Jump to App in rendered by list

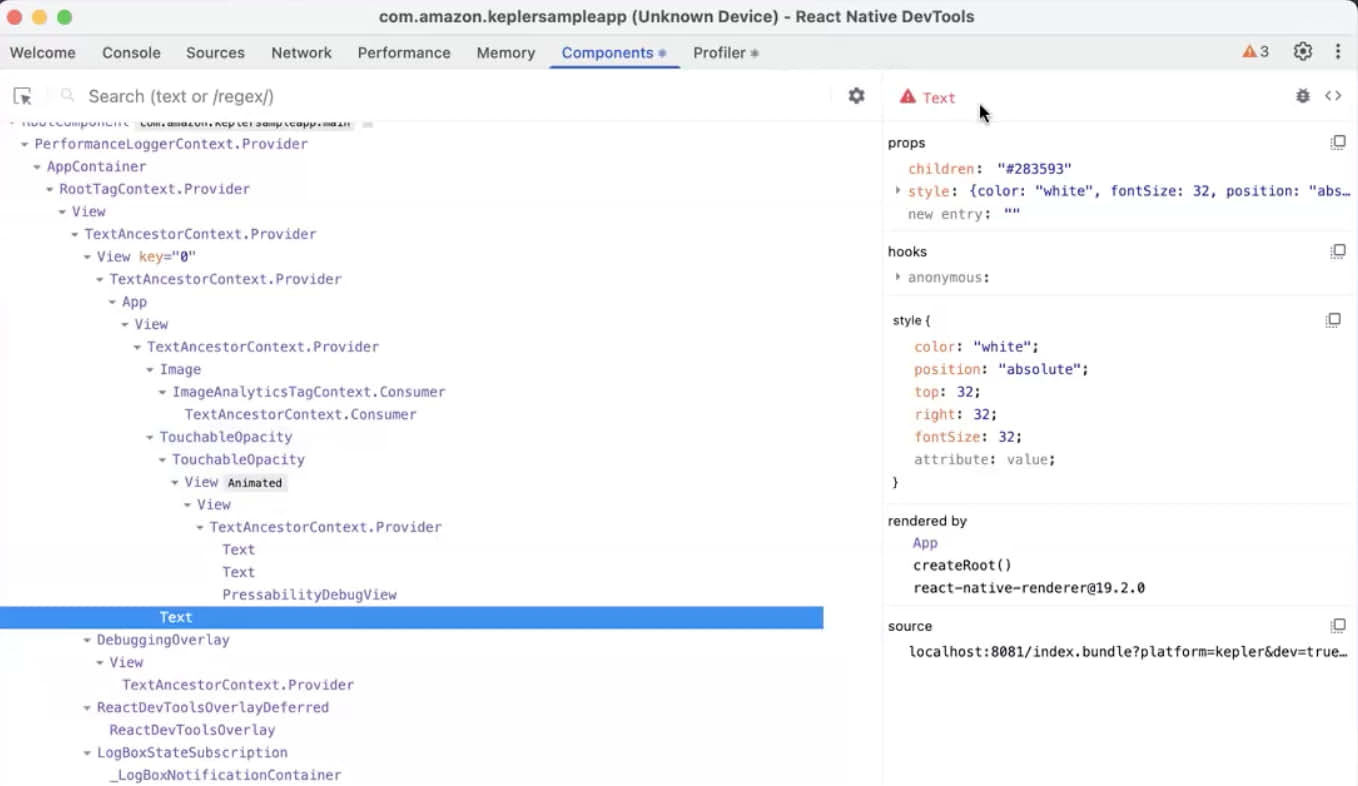click(x=925, y=543)
